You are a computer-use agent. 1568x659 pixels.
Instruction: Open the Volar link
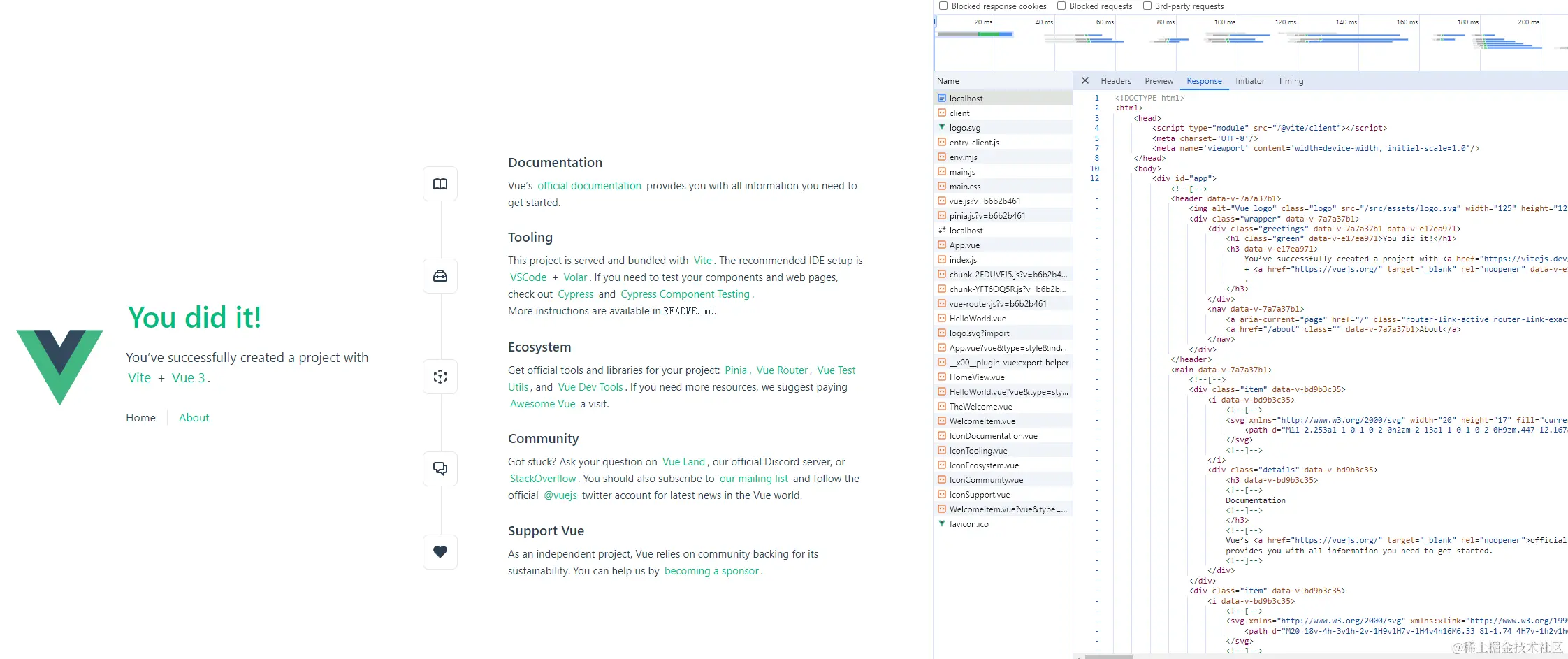pyautogui.click(x=575, y=277)
